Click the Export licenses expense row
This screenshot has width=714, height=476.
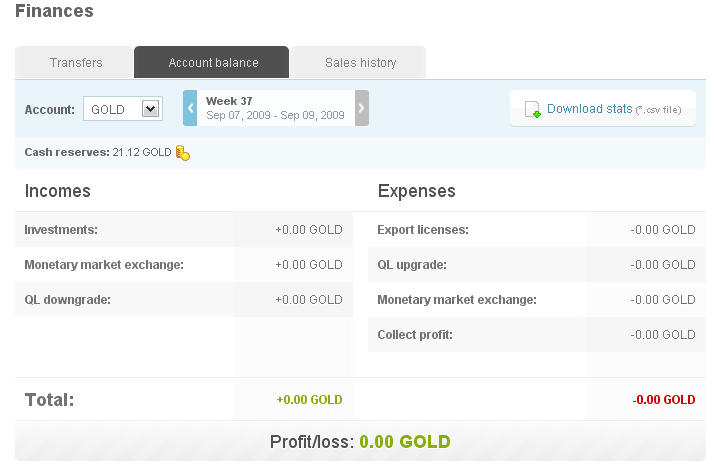pyautogui.click(x=536, y=230)
